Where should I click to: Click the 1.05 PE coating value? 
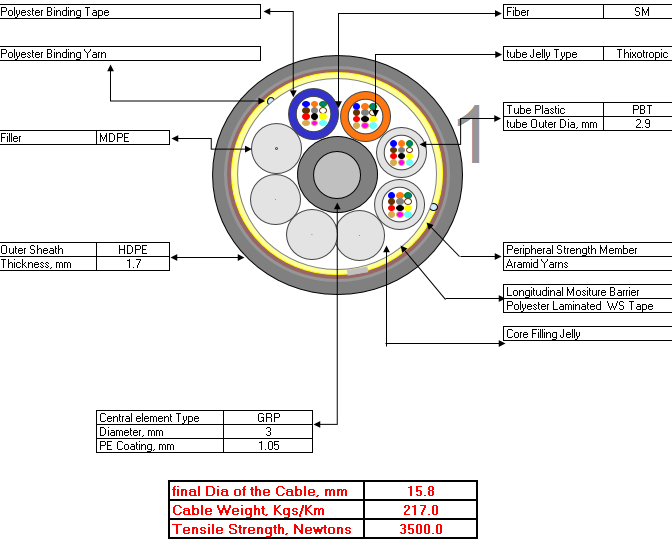(x=268, y=446)
